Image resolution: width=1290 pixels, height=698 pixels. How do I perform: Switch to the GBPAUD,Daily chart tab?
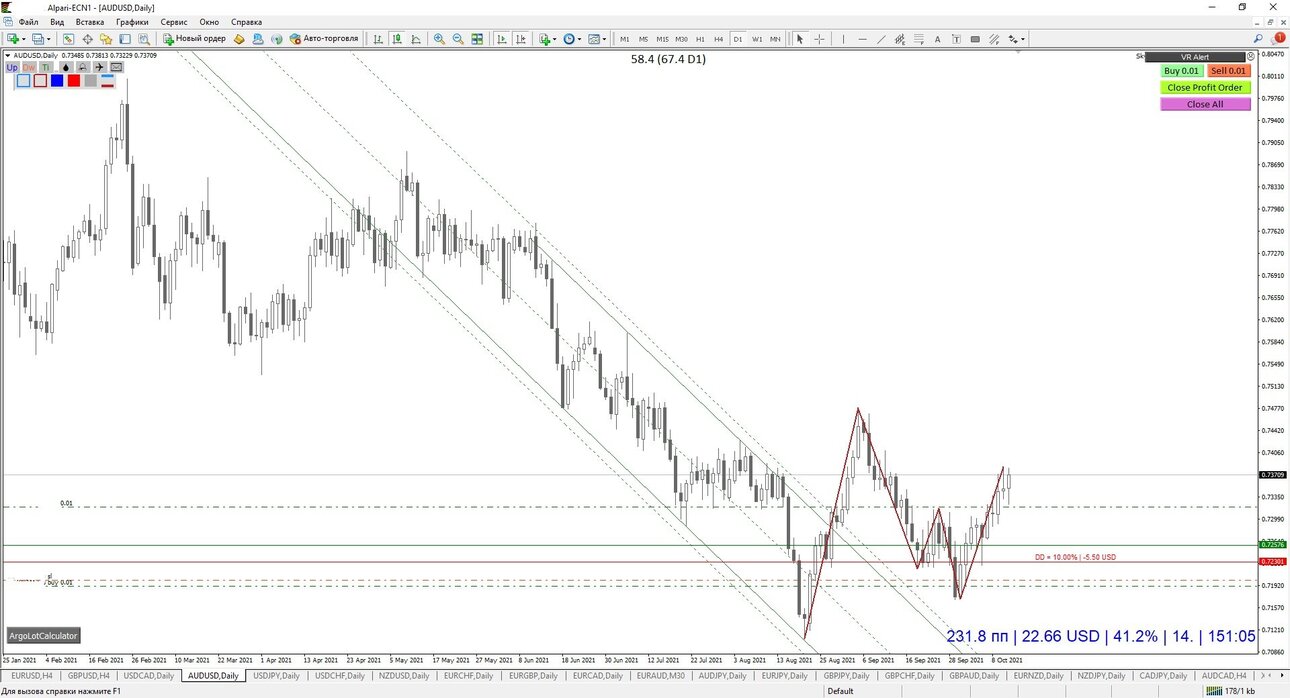[x=974, y=676]
